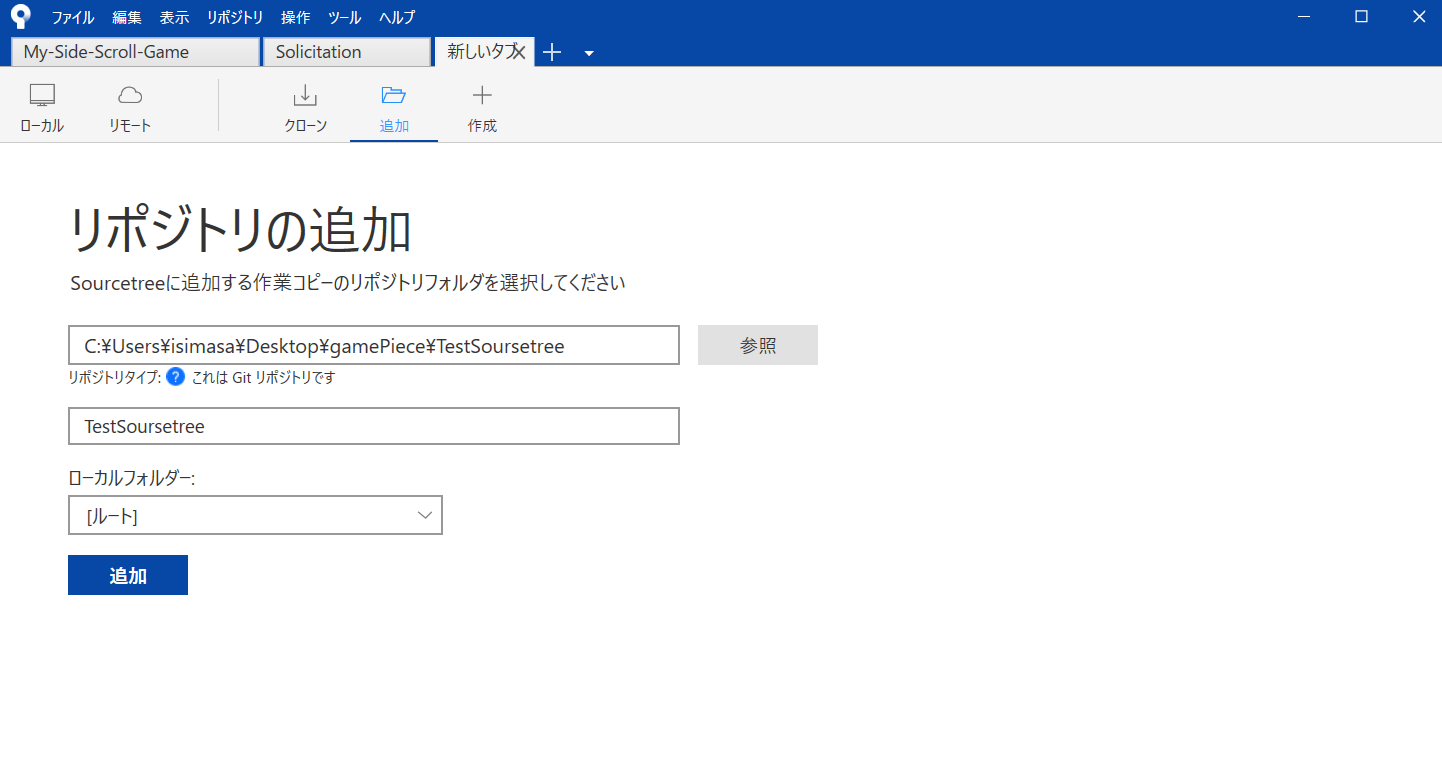Viewport: 1442px width, 777px height.
Task: Click the blue help icon beside リポジトリタイプ
Action: [x=176, y=377]
